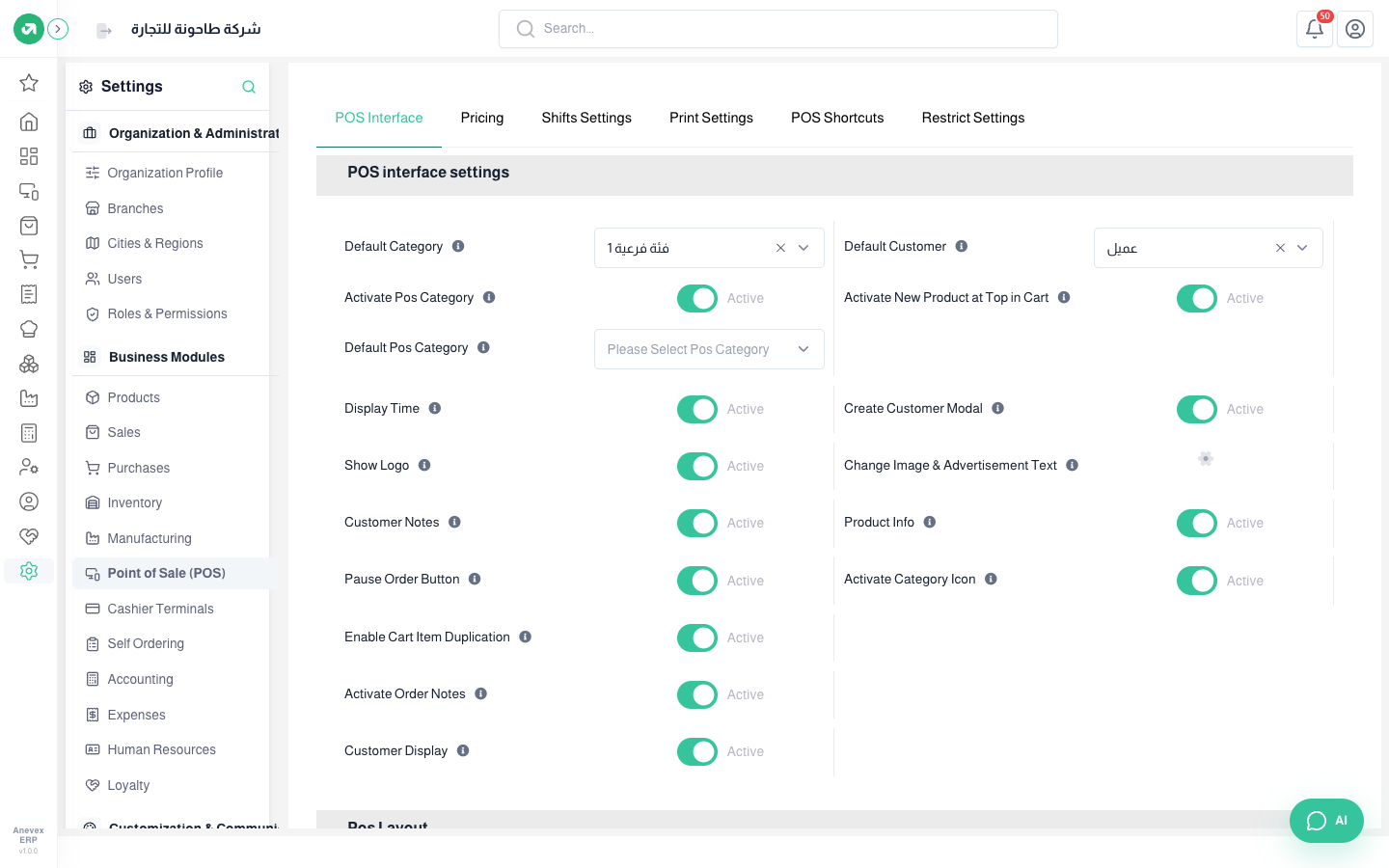The width and height of the screenshot is (1389, 868).
Task: Open the Default Customer dropdown
Action: 1208,248
